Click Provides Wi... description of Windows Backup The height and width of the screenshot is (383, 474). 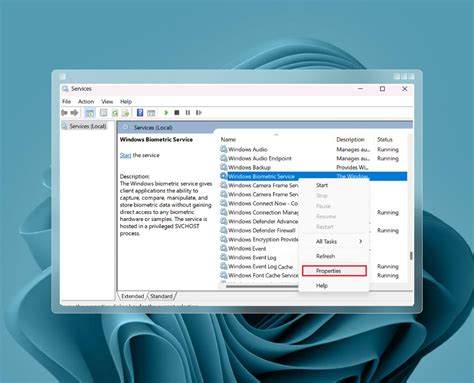point(352,167)
